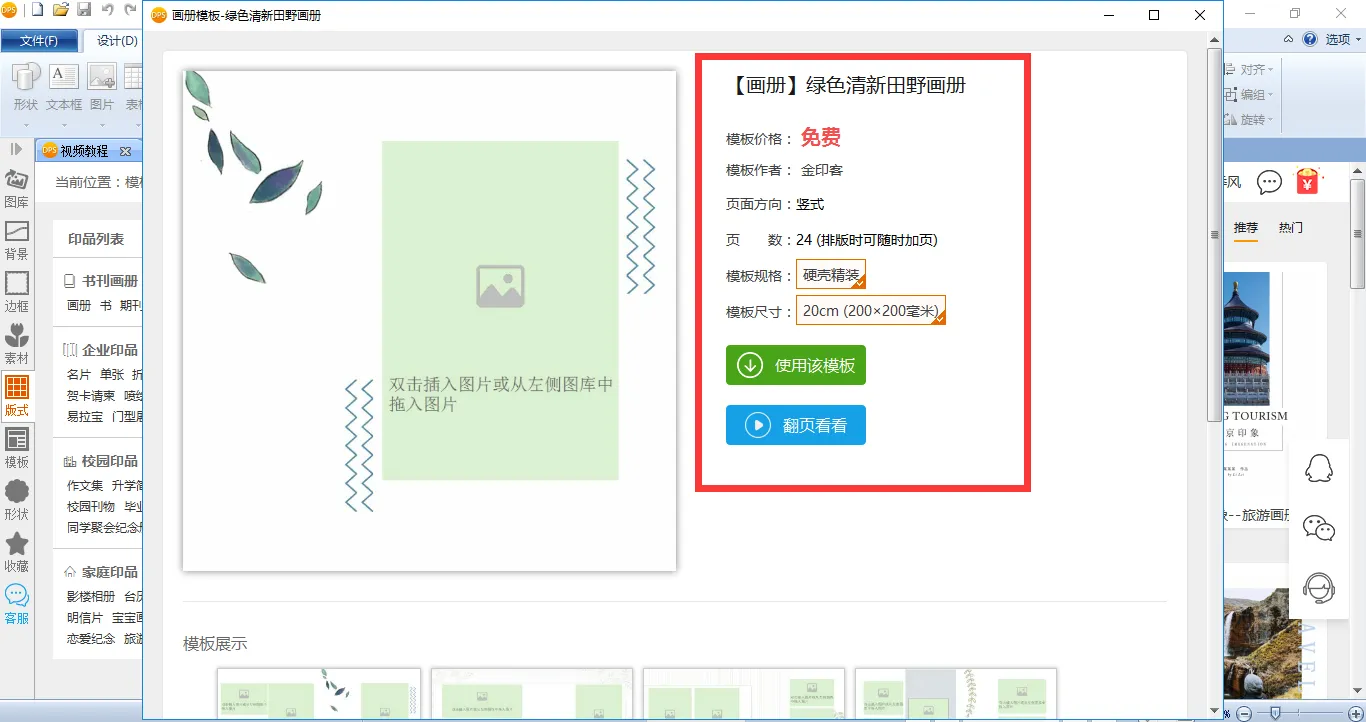Select the 视频教程 document tab

point(84,151)
